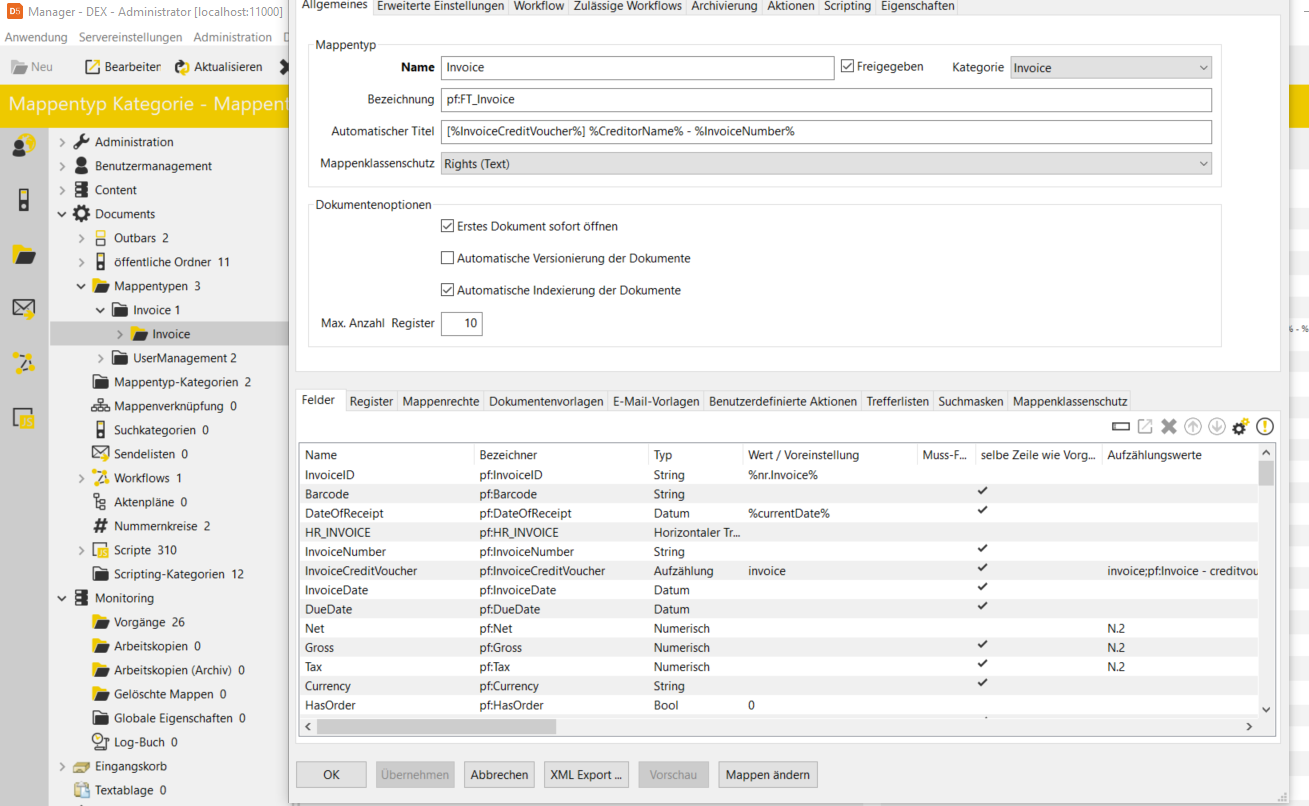Viewport: 1309px width, 806px height.
Task: Click the Bezeichnung input field
Action: [826, 99]
